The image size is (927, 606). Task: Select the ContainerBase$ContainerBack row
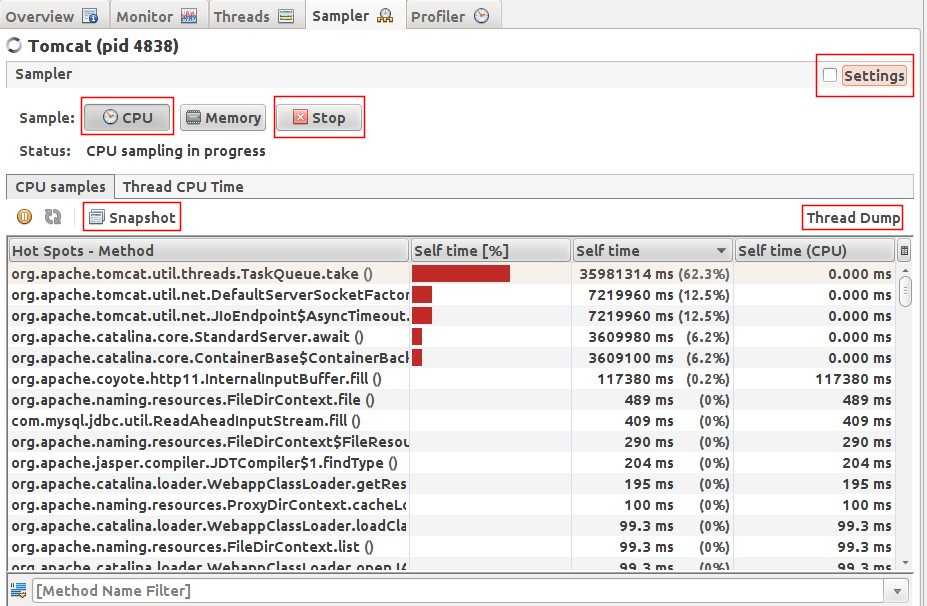[x=452, y=358]
